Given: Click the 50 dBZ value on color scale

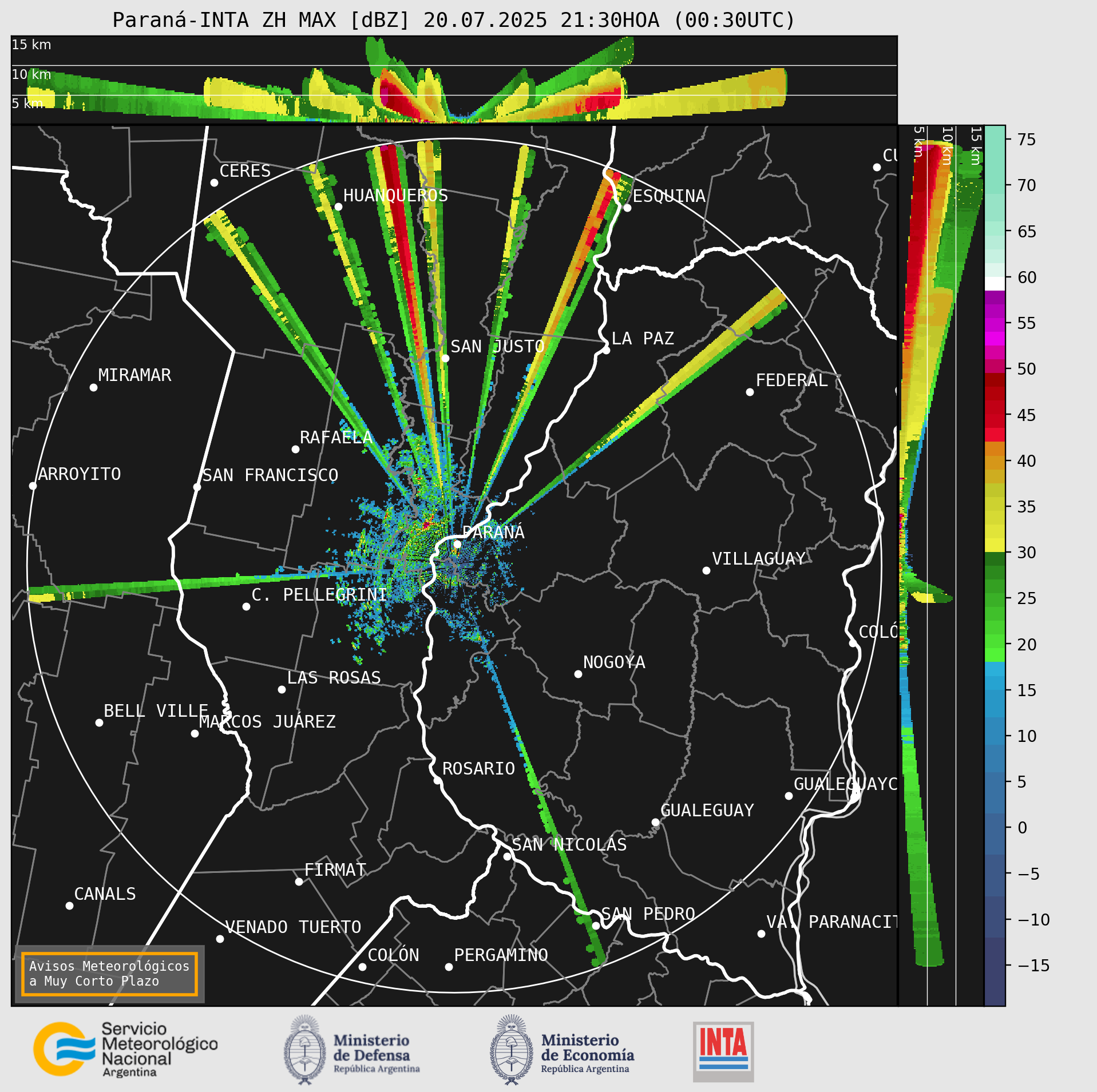Looking at the screenshot, I should [x=1027, y=369].
